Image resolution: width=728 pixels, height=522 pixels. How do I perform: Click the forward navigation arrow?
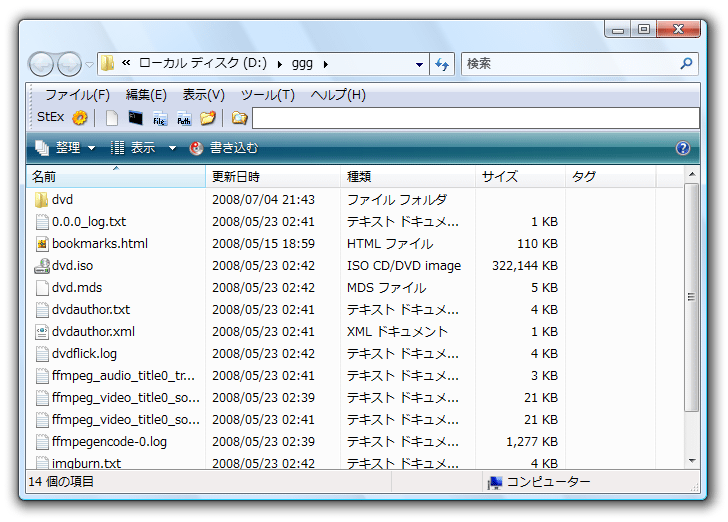pyautogui.click(x=69, y=64)
